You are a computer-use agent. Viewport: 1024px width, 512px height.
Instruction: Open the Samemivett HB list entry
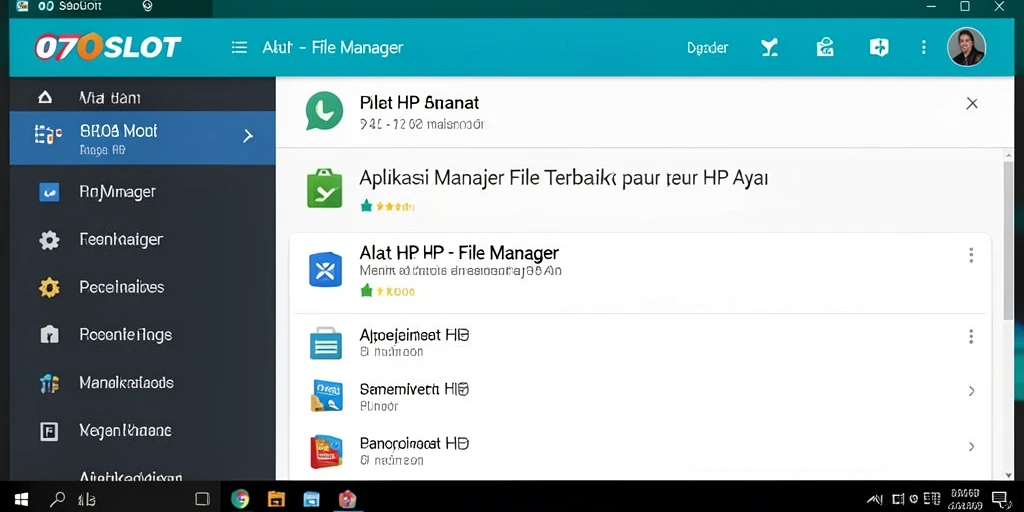[x=640, y=396]
